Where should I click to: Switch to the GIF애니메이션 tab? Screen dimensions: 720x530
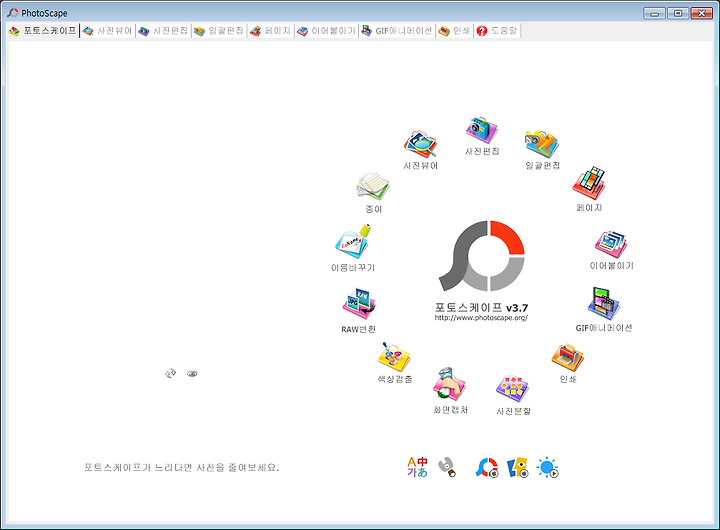[397, 31]
